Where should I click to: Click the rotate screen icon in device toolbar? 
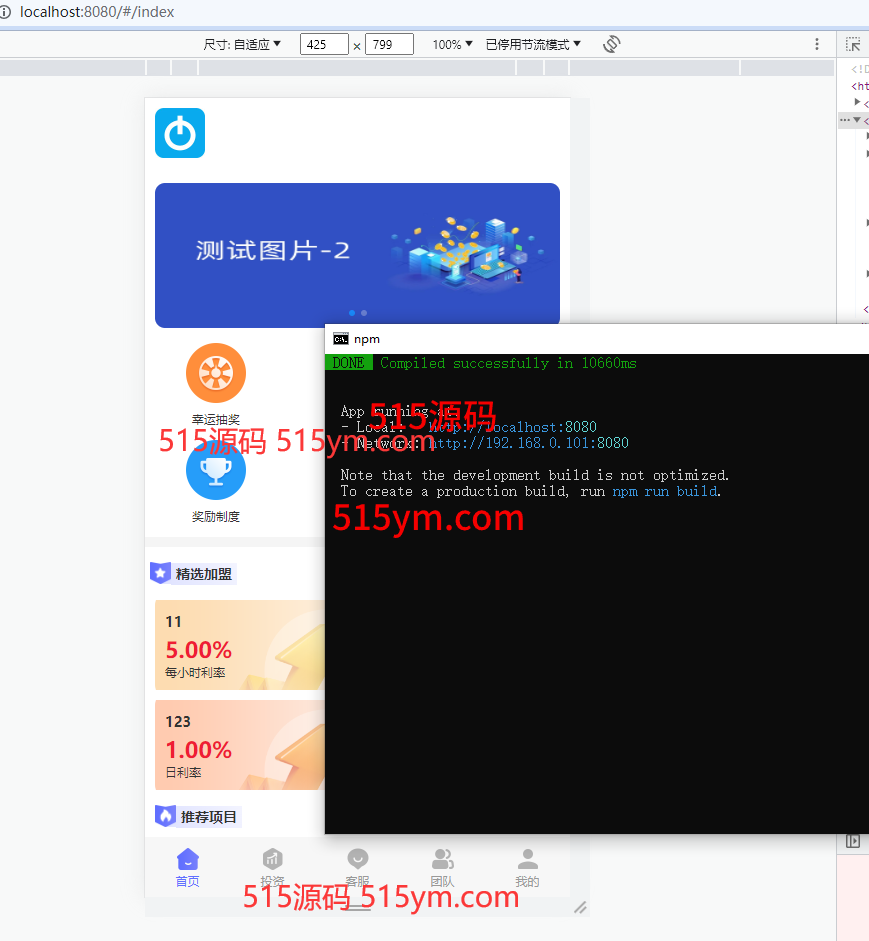[x=612, y=44]
